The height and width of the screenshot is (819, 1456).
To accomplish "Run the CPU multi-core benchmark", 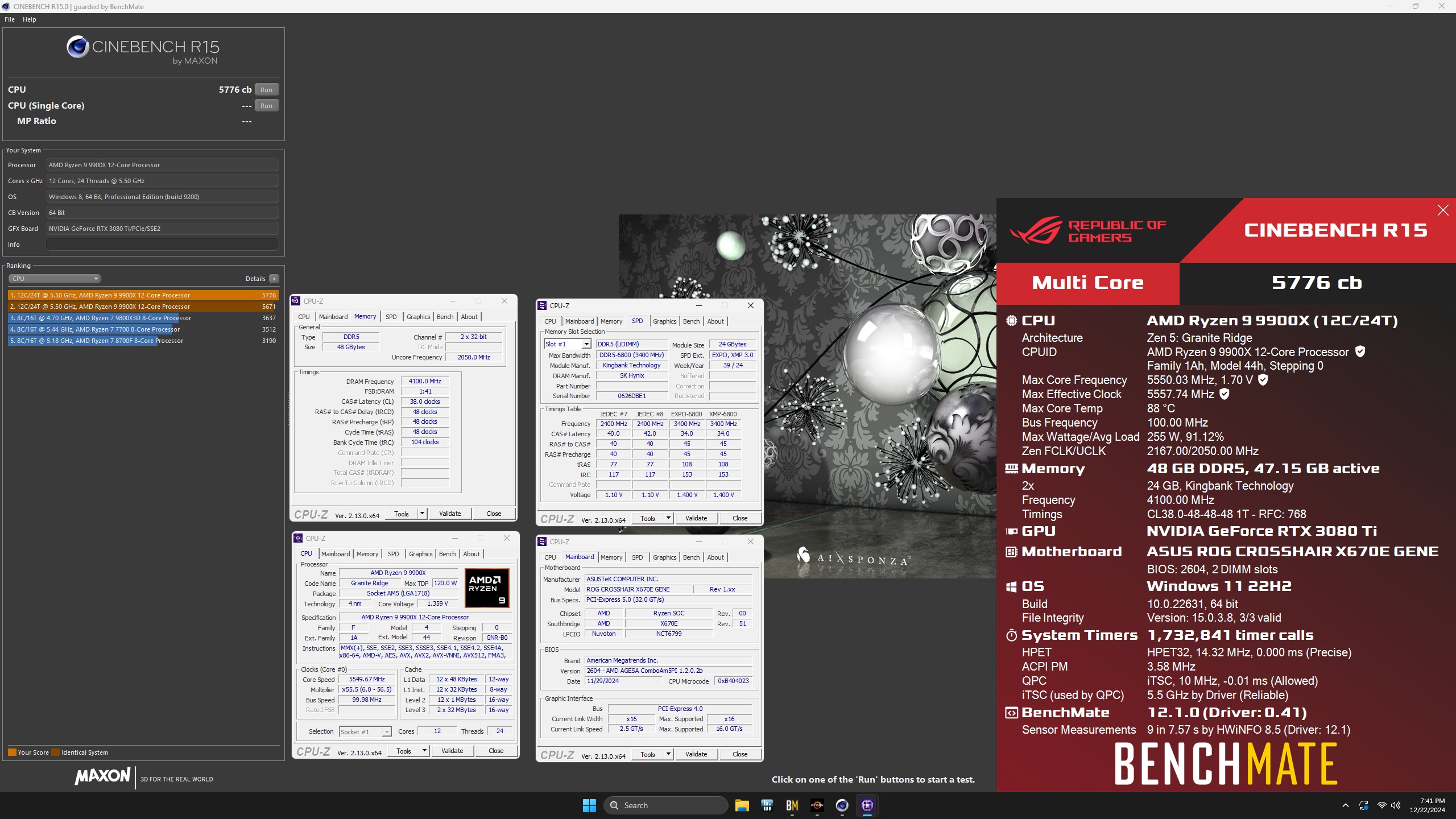I will click(266, 90).
